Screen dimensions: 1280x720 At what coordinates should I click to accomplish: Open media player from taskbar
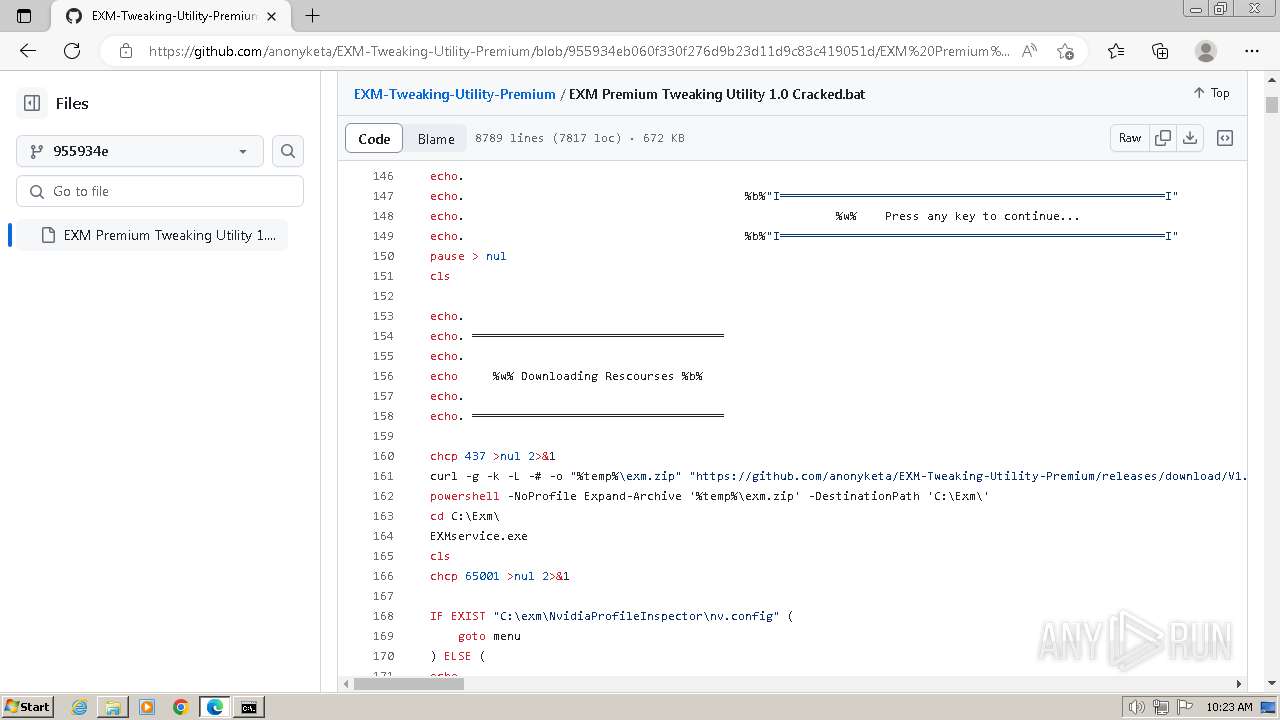pyautogui.click(x=147, y=707)
